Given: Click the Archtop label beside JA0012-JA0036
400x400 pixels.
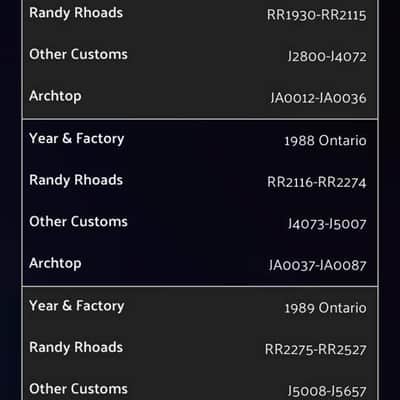Looking at the screenshot, I should (x=55, y=96).
